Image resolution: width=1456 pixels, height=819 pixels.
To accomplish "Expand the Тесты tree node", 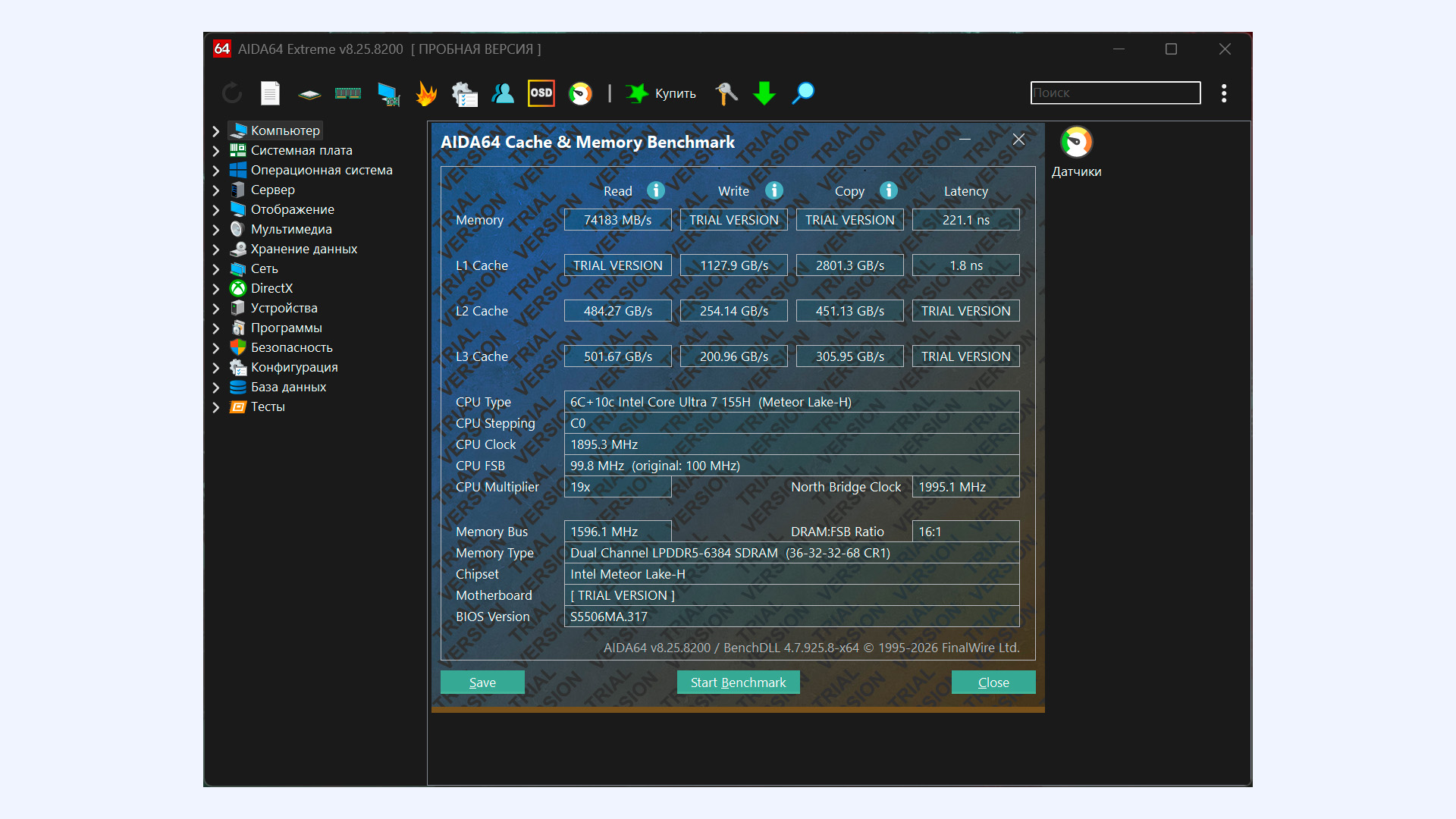I will (x=216, y=407).
